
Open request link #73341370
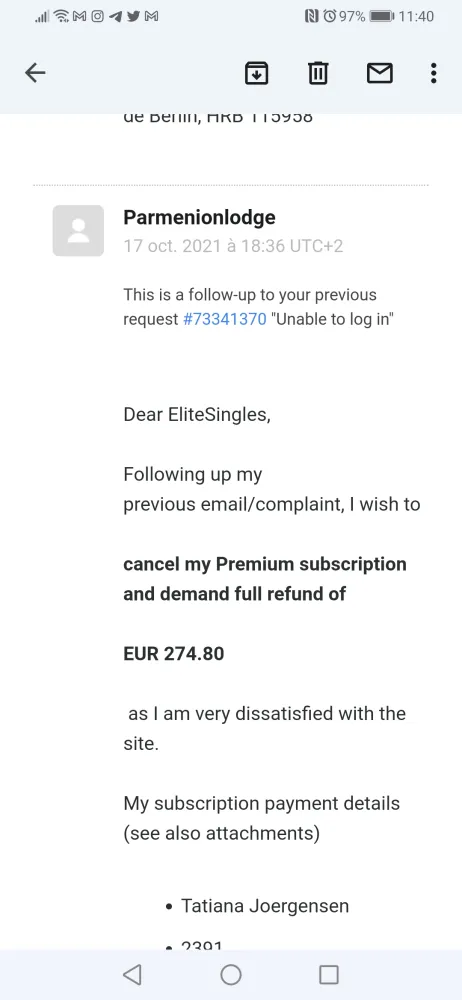[x=225, y=319]
